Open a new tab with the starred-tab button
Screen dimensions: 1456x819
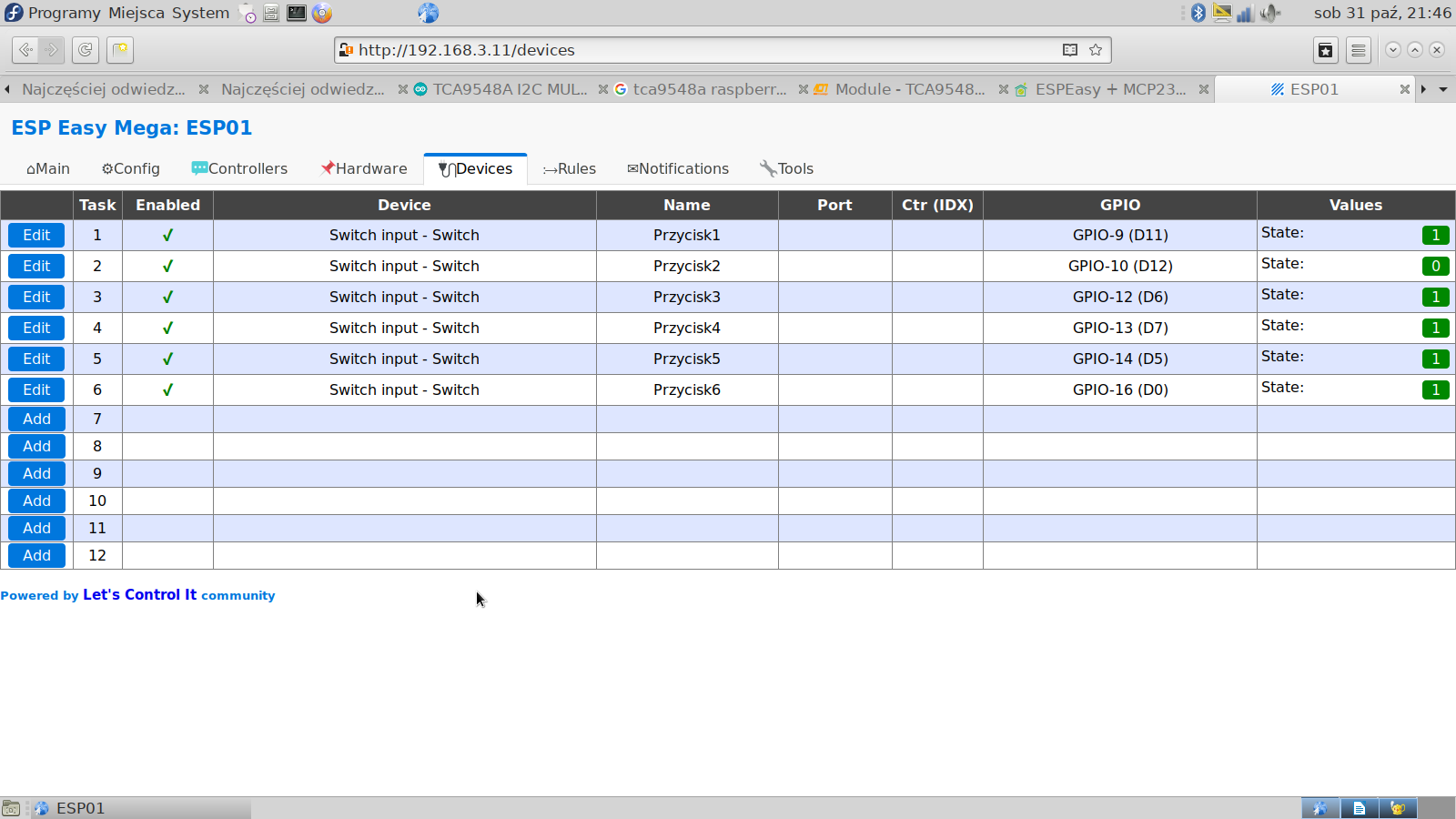pyautogui.click(x=120, y=50)
